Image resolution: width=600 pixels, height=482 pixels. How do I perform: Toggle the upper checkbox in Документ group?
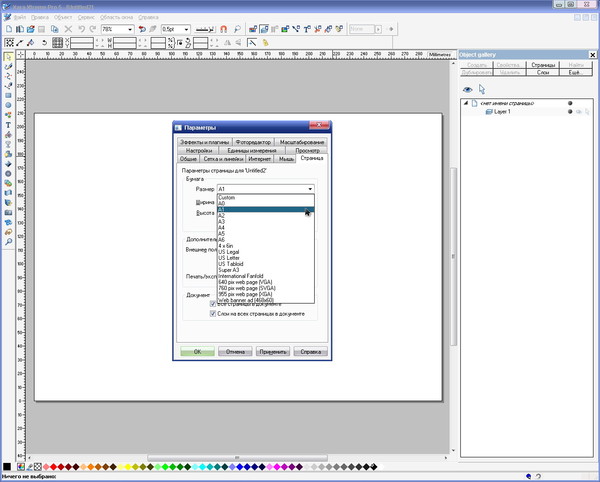point(213,304)
